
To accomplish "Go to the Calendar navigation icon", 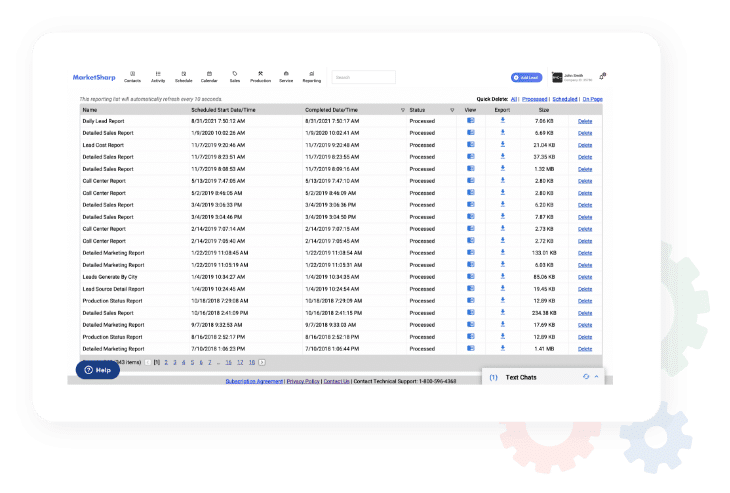I will pos(209,77).
